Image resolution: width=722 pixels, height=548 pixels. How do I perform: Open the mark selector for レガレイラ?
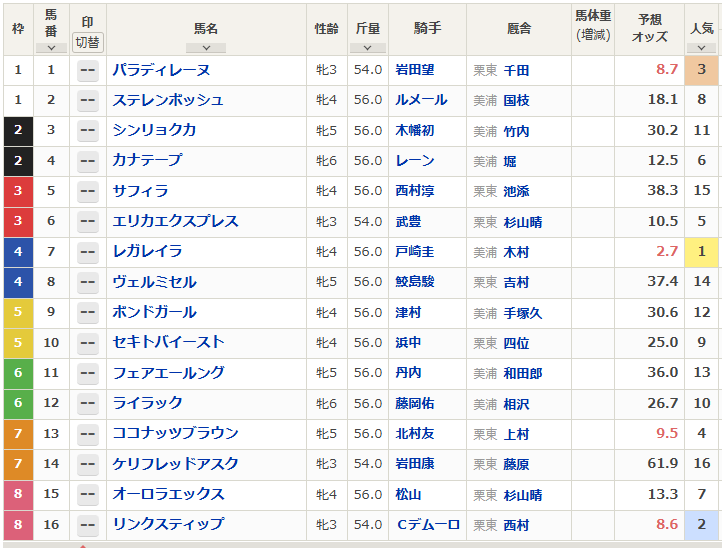coord(88,252)
